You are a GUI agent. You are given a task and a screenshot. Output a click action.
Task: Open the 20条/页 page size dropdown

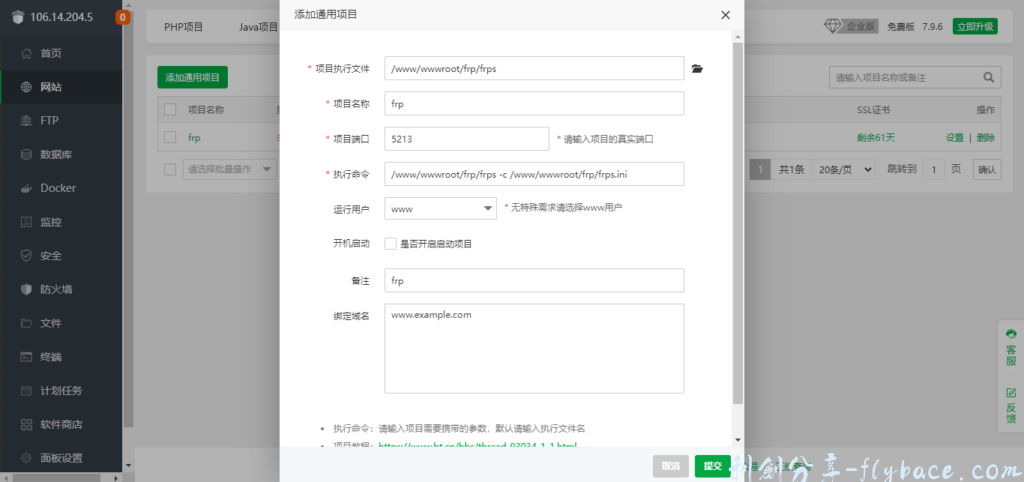click(x=846, y=169)
